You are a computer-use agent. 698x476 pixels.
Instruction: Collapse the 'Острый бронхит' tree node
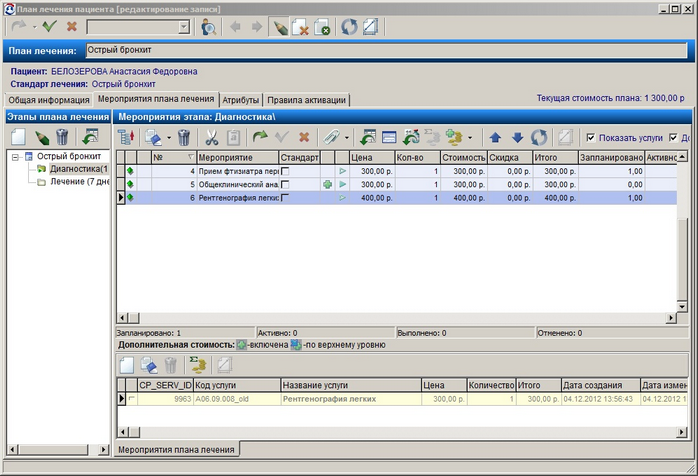pyautogui.click(x=16, y=156)
